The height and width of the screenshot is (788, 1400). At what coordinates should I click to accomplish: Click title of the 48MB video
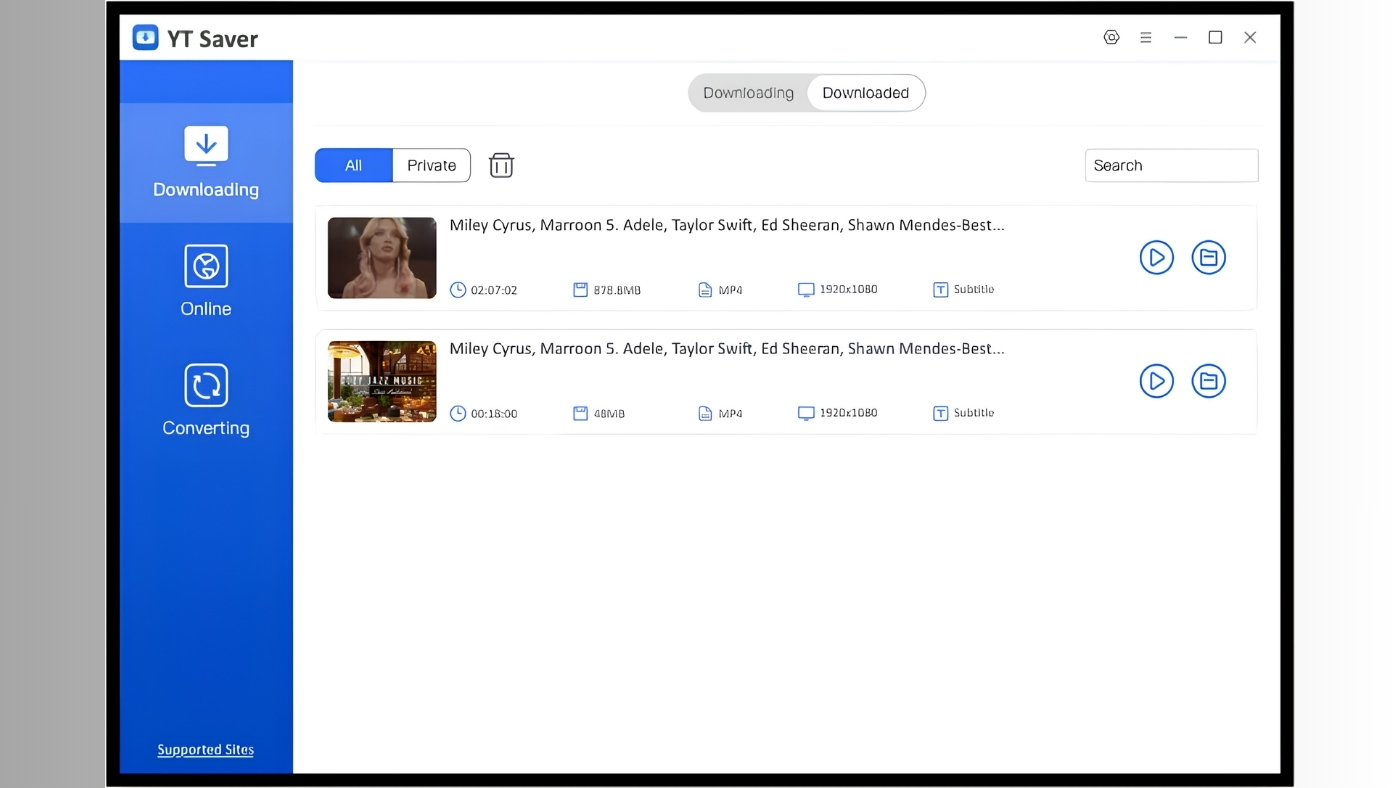(x=727, y=348)
